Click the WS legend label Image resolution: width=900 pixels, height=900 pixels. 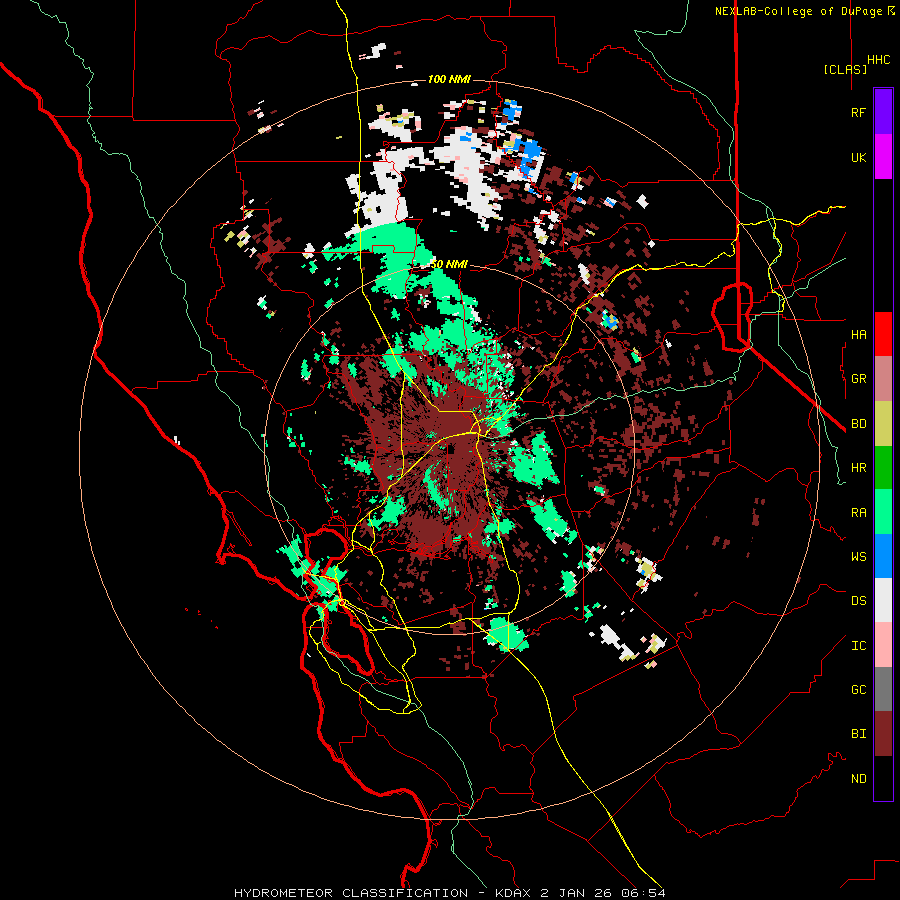point(858,557)
